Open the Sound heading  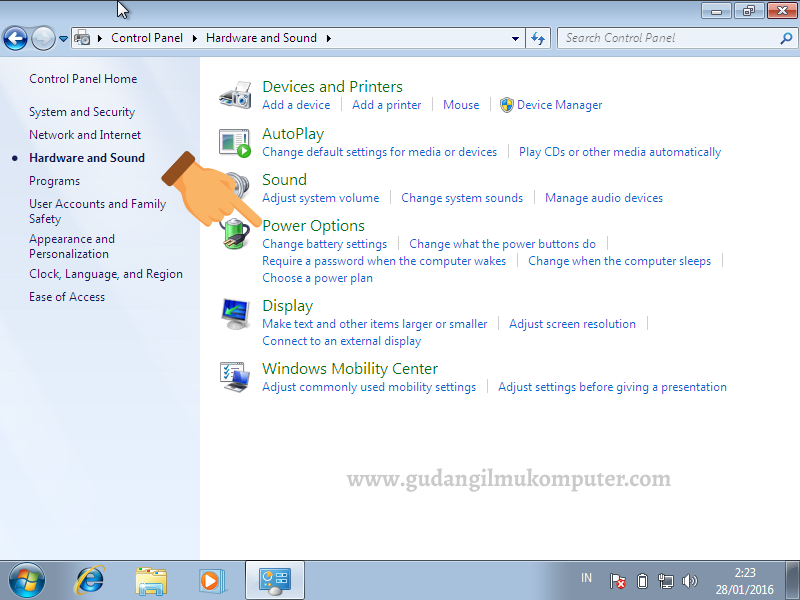tap(284, 180)
